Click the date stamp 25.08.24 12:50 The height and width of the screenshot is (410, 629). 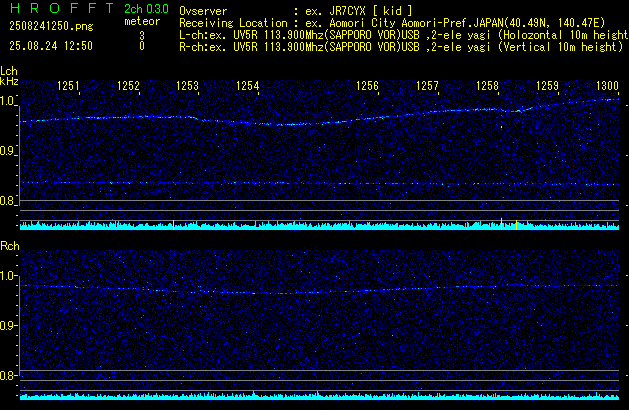tap(51, 46)
